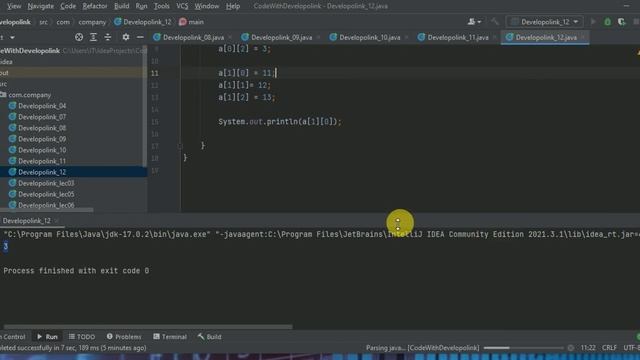This screenshot has width=640, height=360.
Task: Select Developolink_12 in project tree
Action: coord(73,172)
